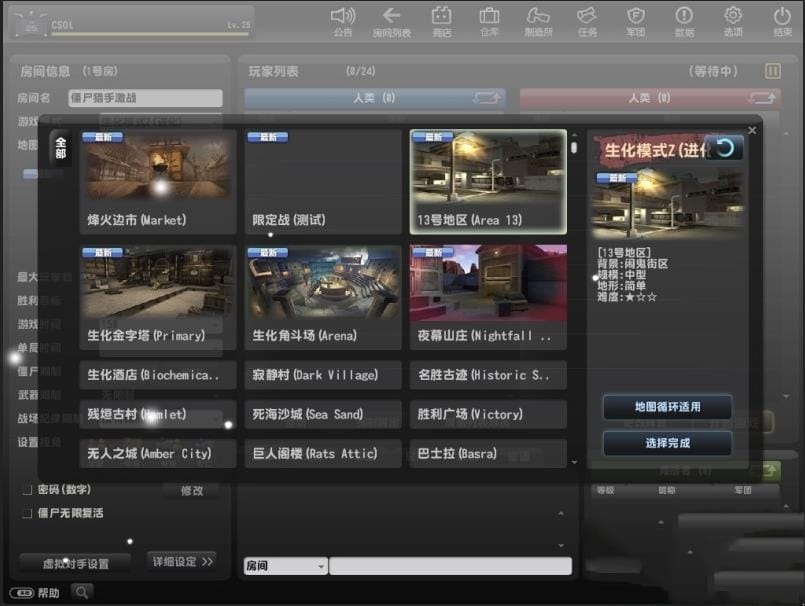Image resolution: width=805 pixels, height=606 pixels.
Task: Toggle the 帮助 help switch
Action: tap(22, 593)
